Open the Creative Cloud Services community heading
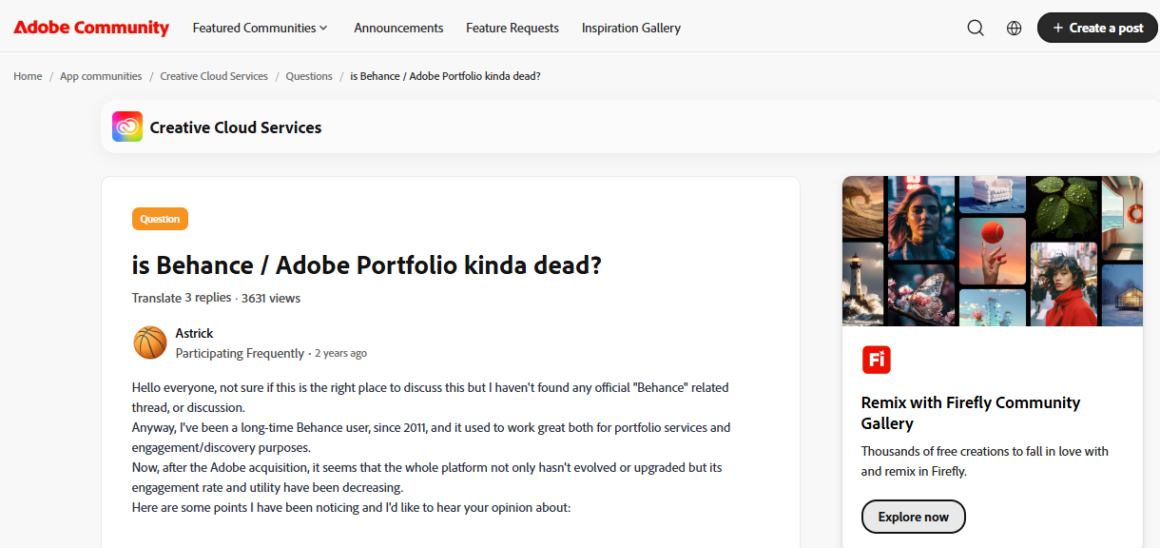The height and width of the screenshot is (548, 1160). (235, 127)
